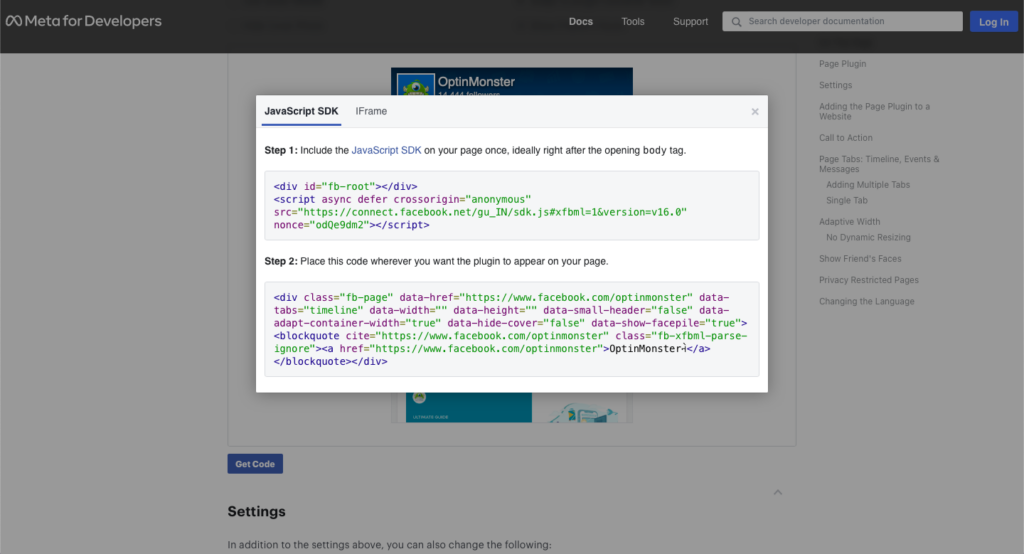Click the Meta for Developers logo
Screen dimensions: 1024x554
coord(84,21)
